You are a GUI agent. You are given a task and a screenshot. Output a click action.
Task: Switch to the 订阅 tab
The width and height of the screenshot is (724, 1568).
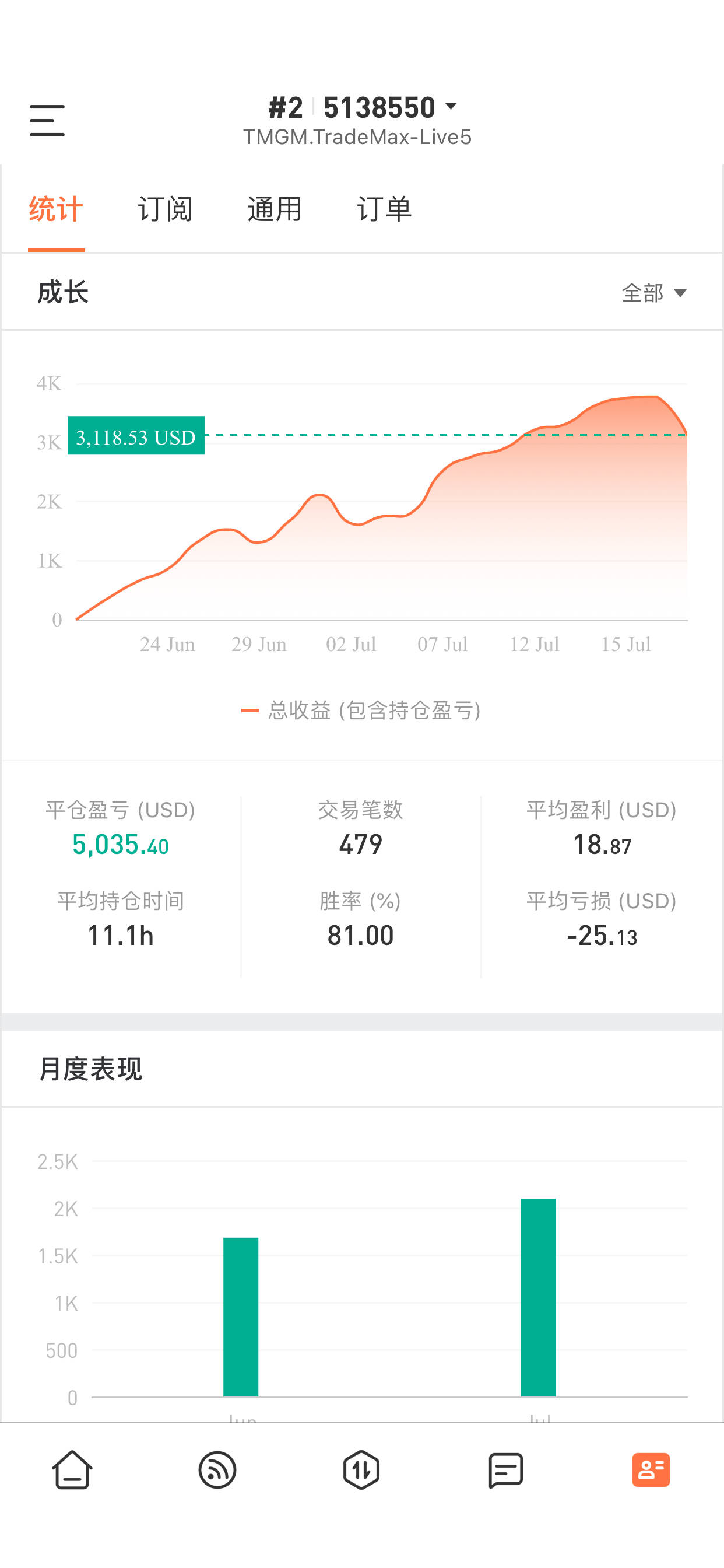(165, 209)
